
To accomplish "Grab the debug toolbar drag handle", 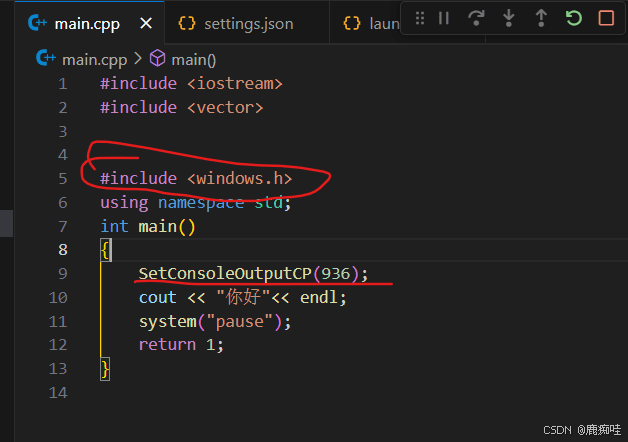I will point(420,18).
